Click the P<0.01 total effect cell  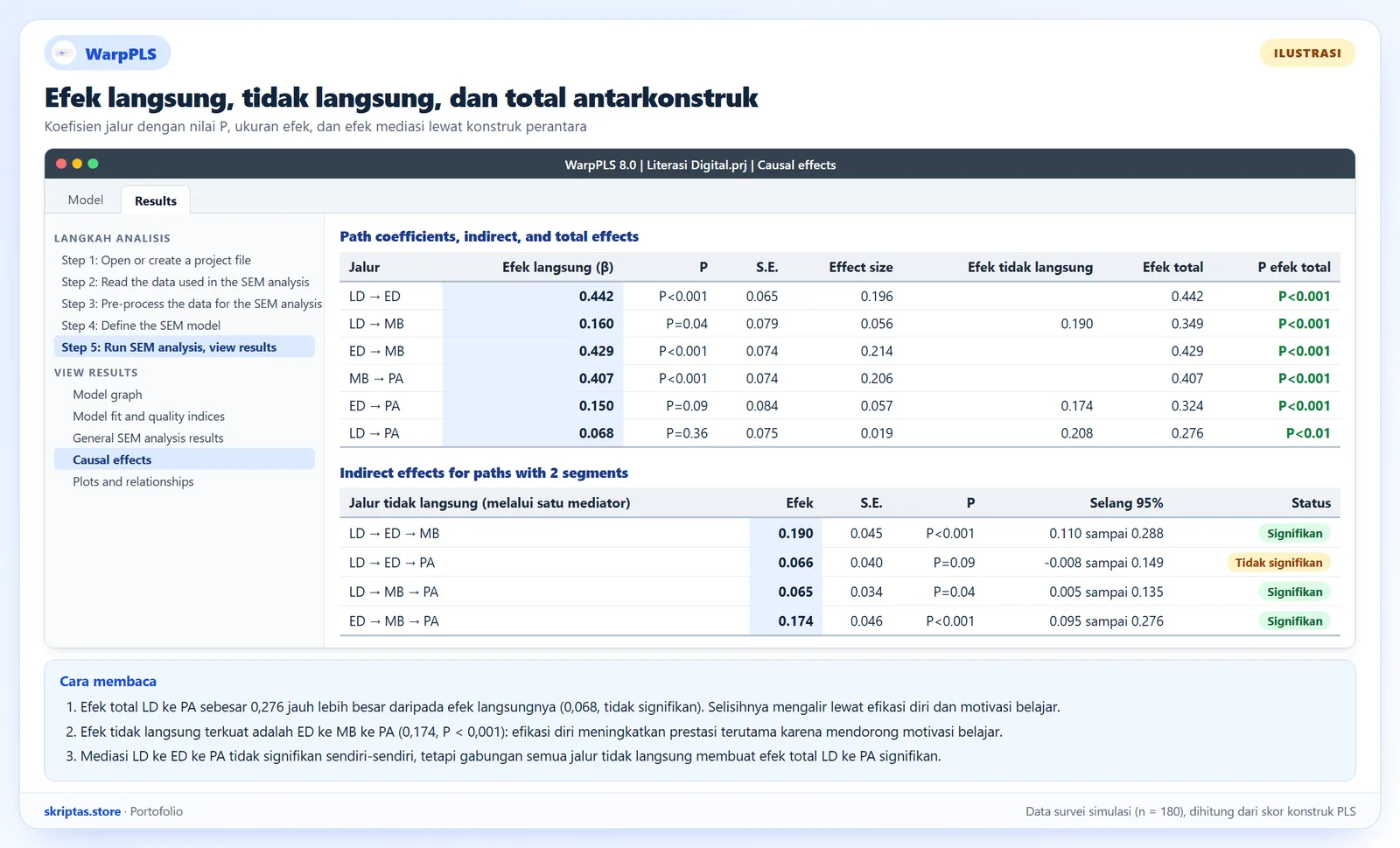point(1308,433)
